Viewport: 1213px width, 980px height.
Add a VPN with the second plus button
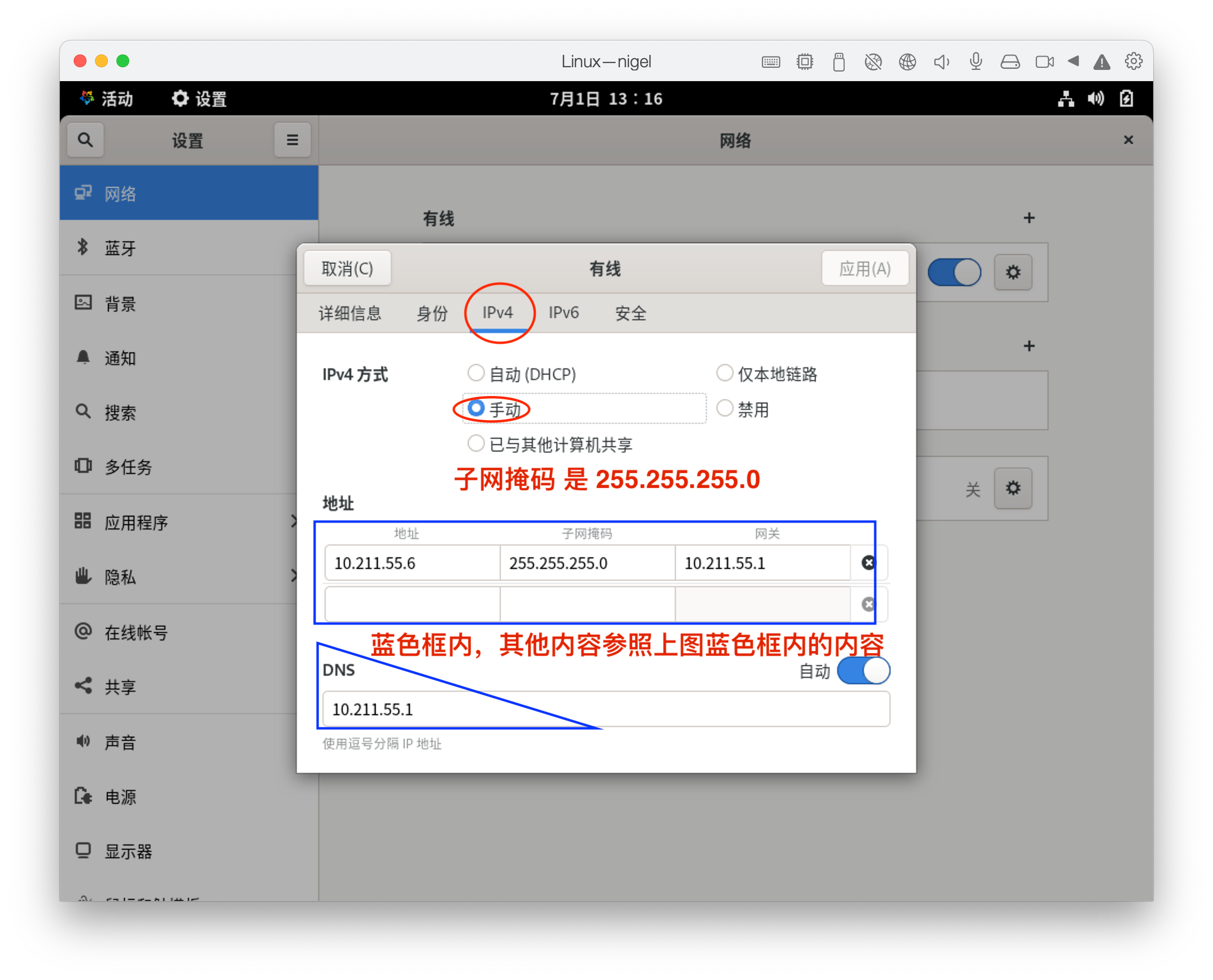[x=1028, y=345]
